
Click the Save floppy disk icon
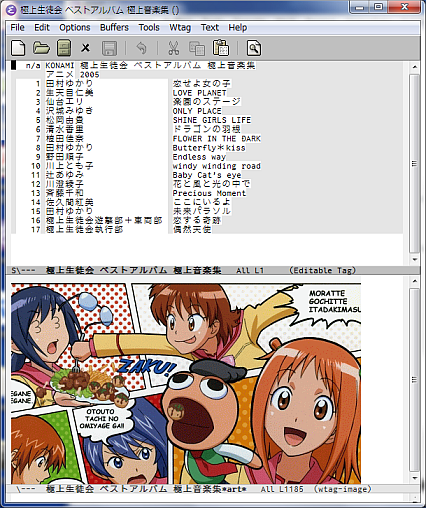pyautogui.click(x=109, y=48)
